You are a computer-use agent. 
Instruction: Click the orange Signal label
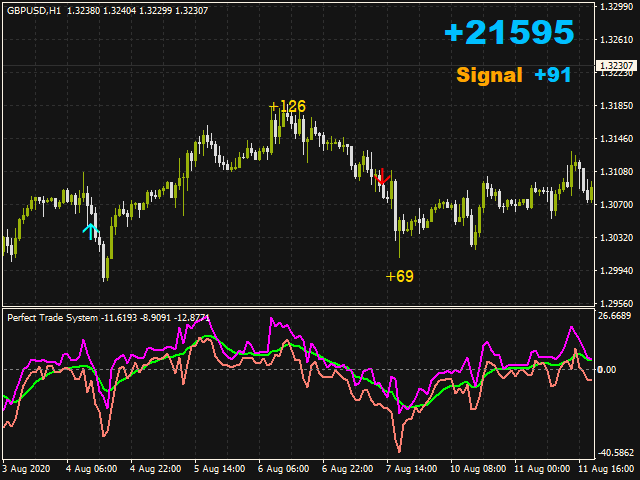[x=489, y=75]
